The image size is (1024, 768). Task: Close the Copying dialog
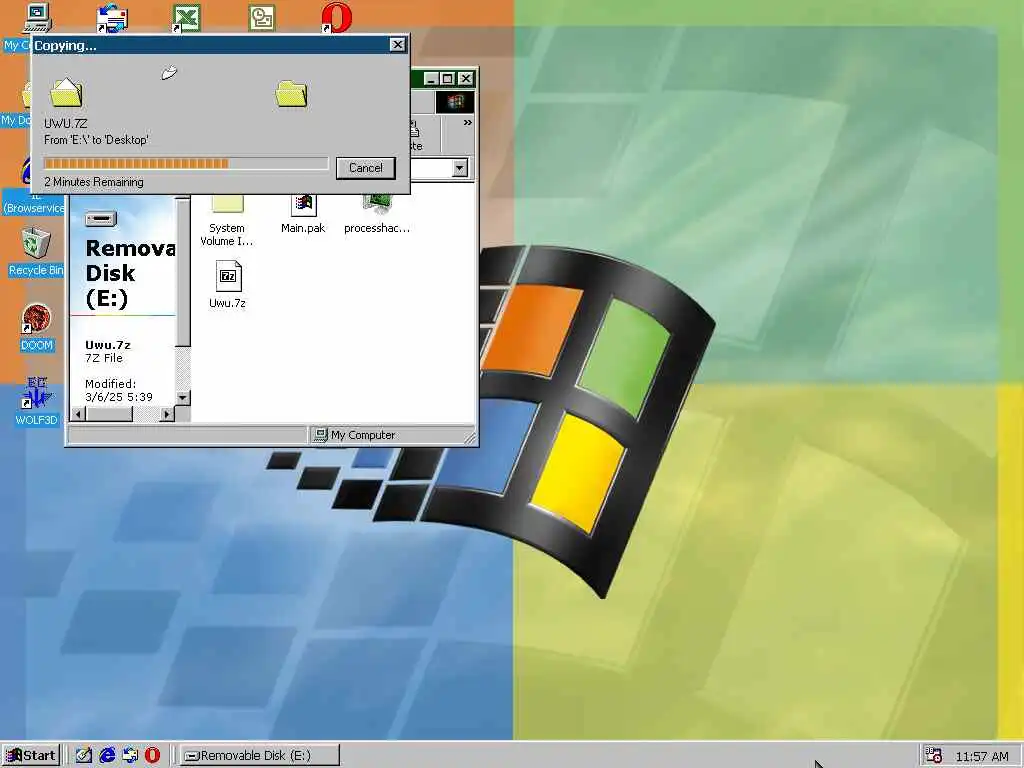point(397,44)
